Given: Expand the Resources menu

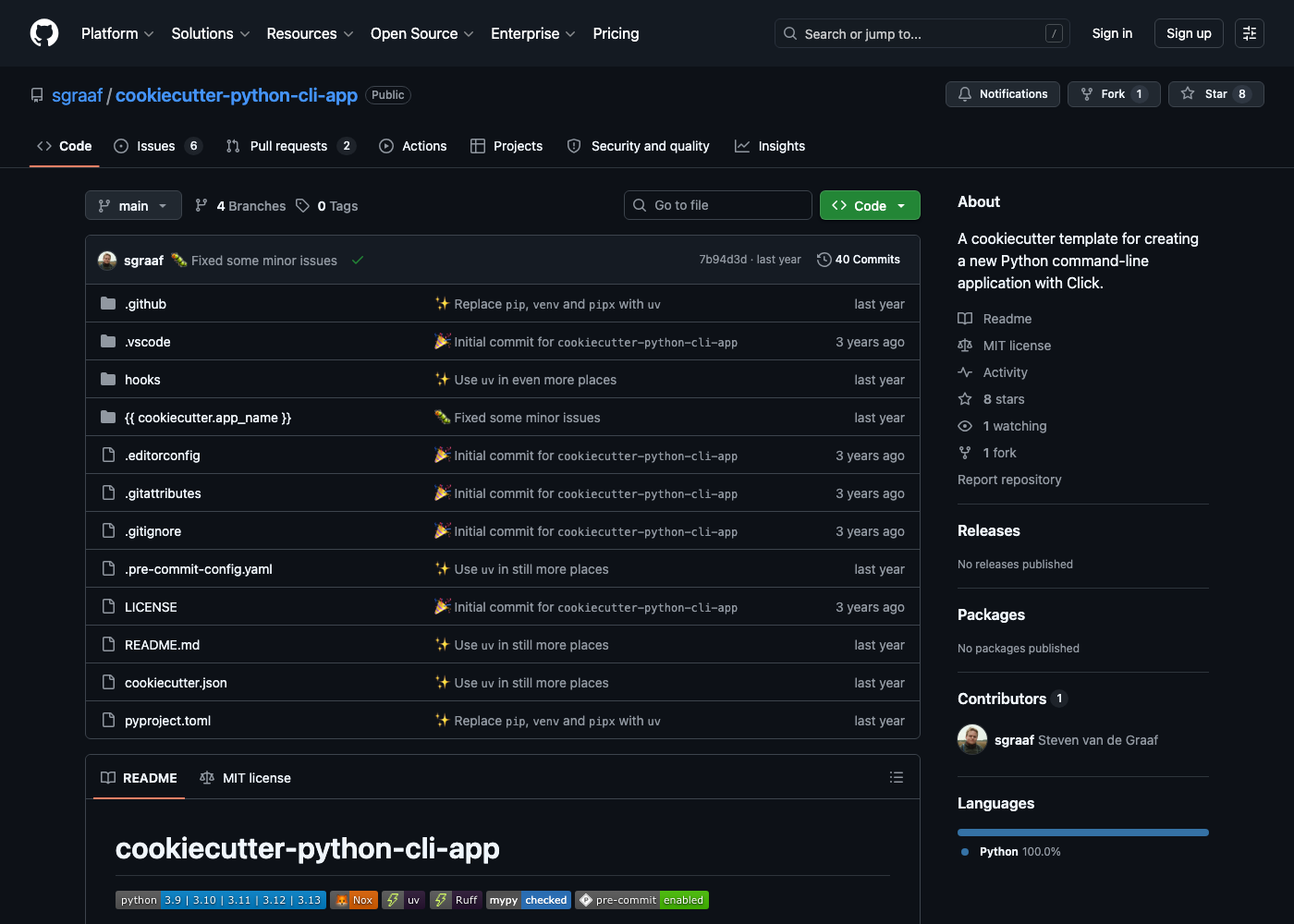Looking at the screenshot, I should (x=310, y=33).
